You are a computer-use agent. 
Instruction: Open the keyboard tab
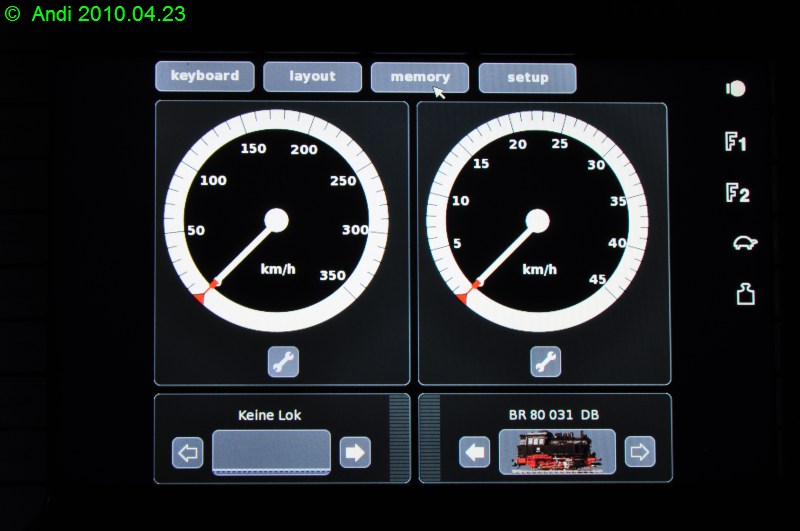click(205, 77)
